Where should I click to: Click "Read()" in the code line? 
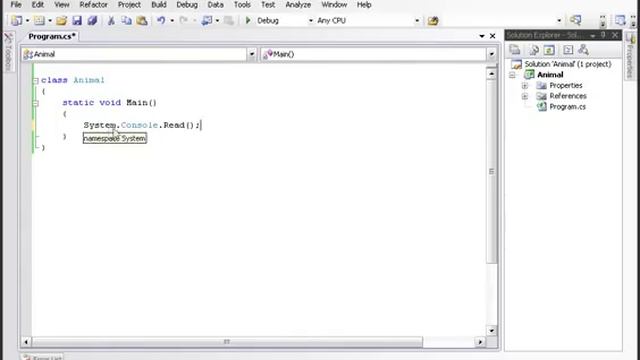pos(178,125)
